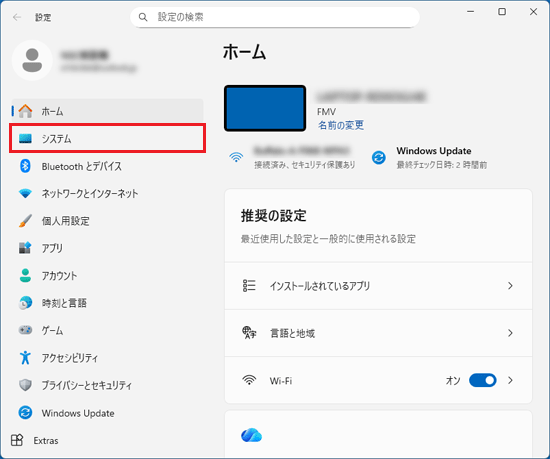Maximize the Settings window

pos(502,12)
